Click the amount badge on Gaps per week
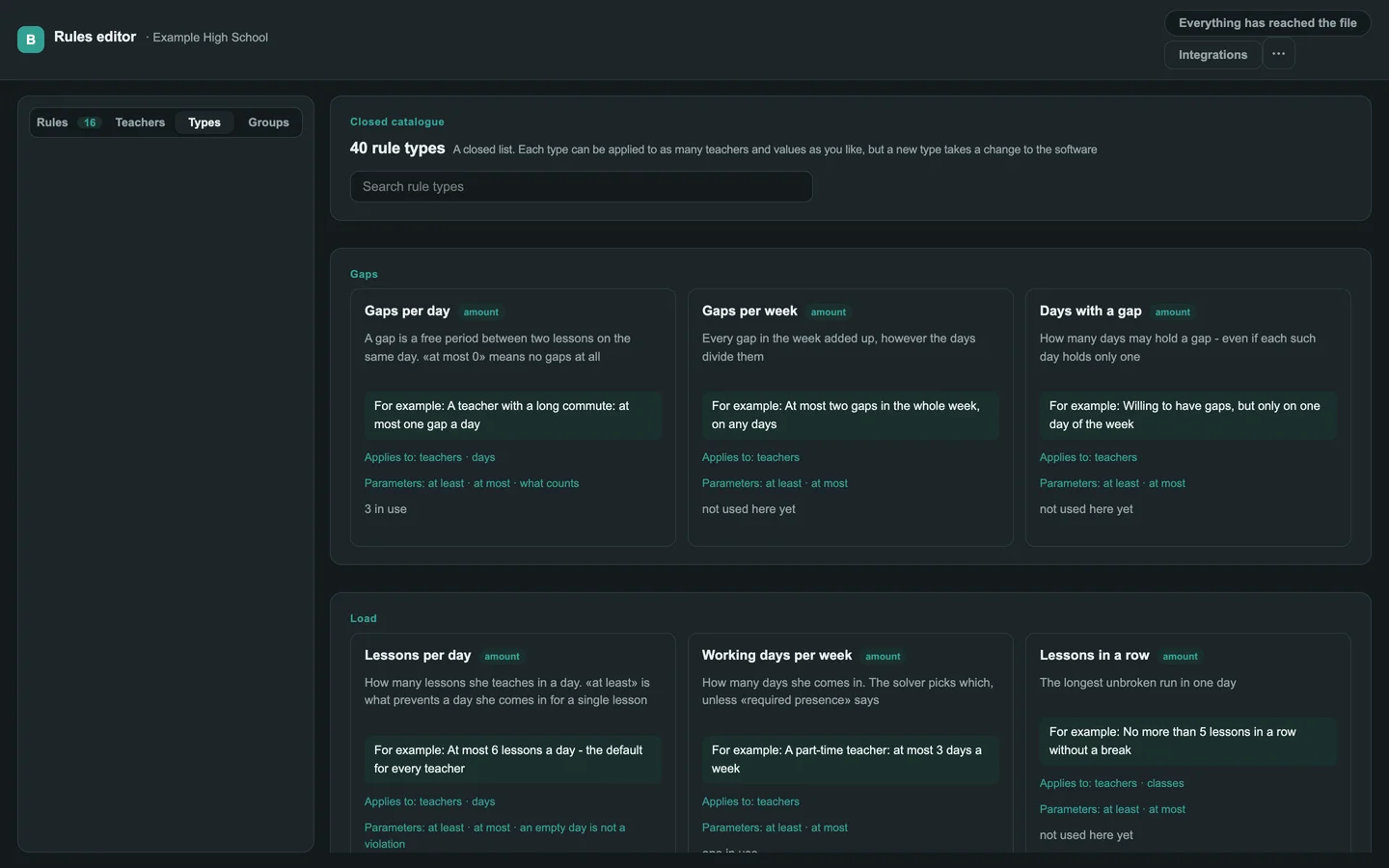The width and height of the screenshot is (1389, 868). tap(828, 312)
